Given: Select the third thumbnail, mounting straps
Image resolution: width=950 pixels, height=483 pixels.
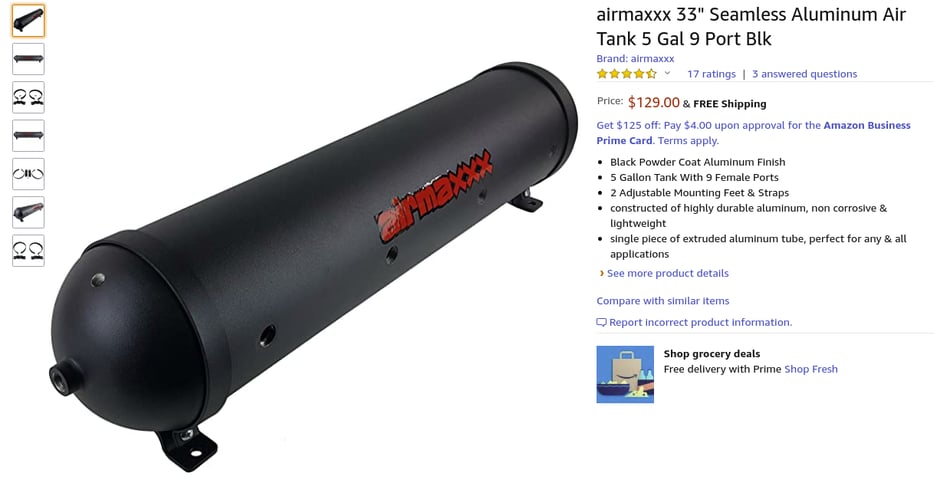Looking at the screenshot, I should tap(28, 97).
